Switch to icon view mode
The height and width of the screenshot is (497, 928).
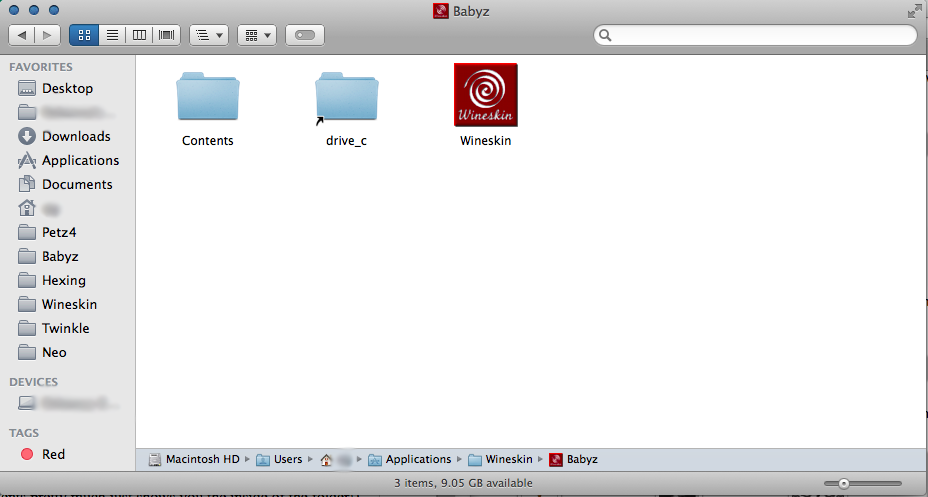tap(84, 35)
